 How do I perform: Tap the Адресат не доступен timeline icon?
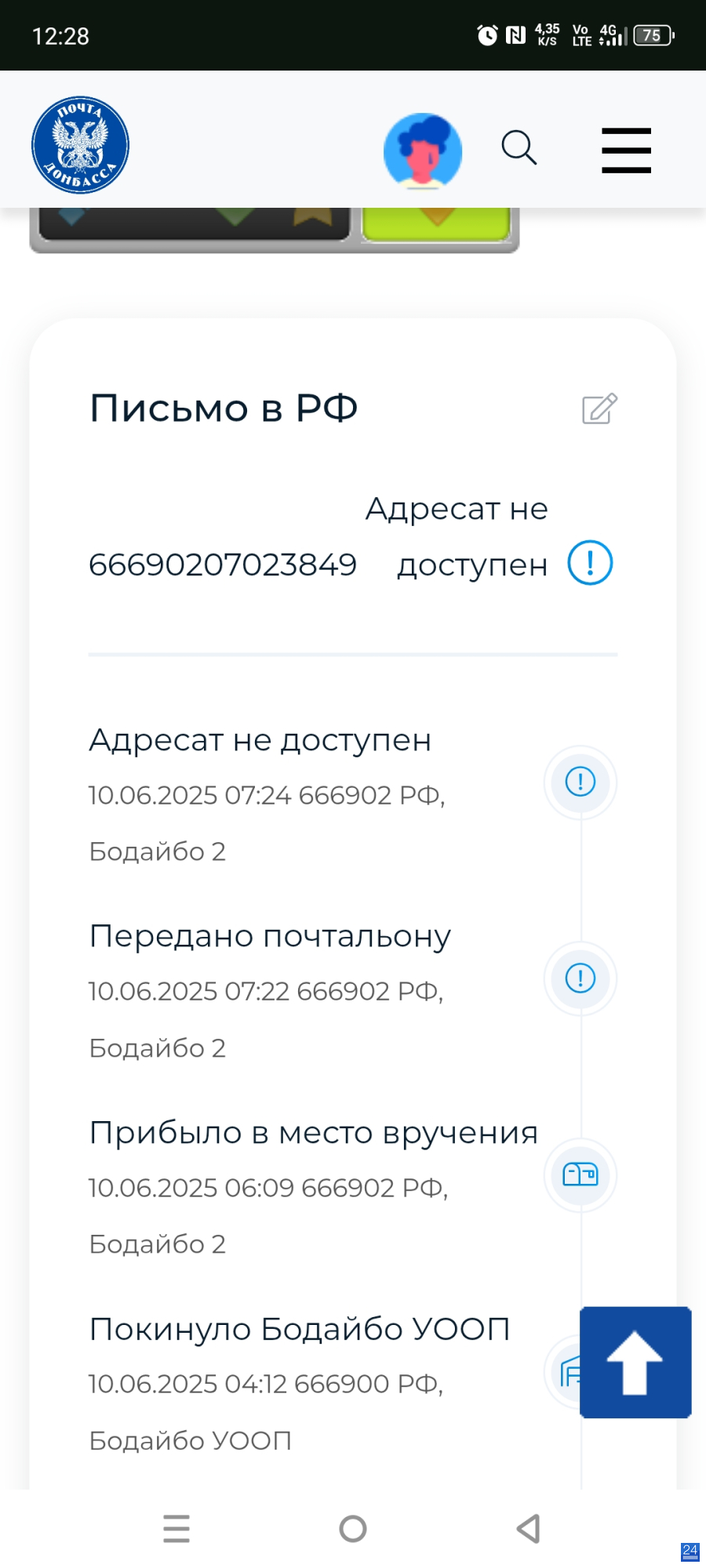(580, 782)
